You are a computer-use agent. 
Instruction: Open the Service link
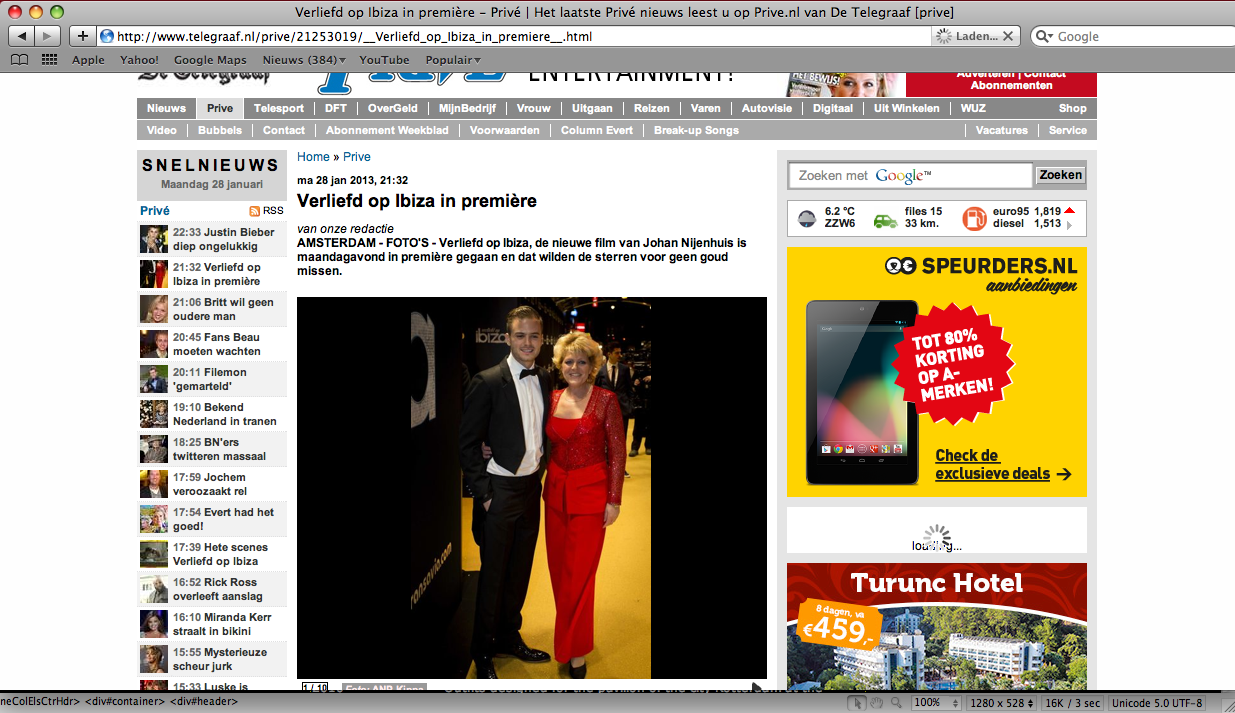pos(1068,130)
